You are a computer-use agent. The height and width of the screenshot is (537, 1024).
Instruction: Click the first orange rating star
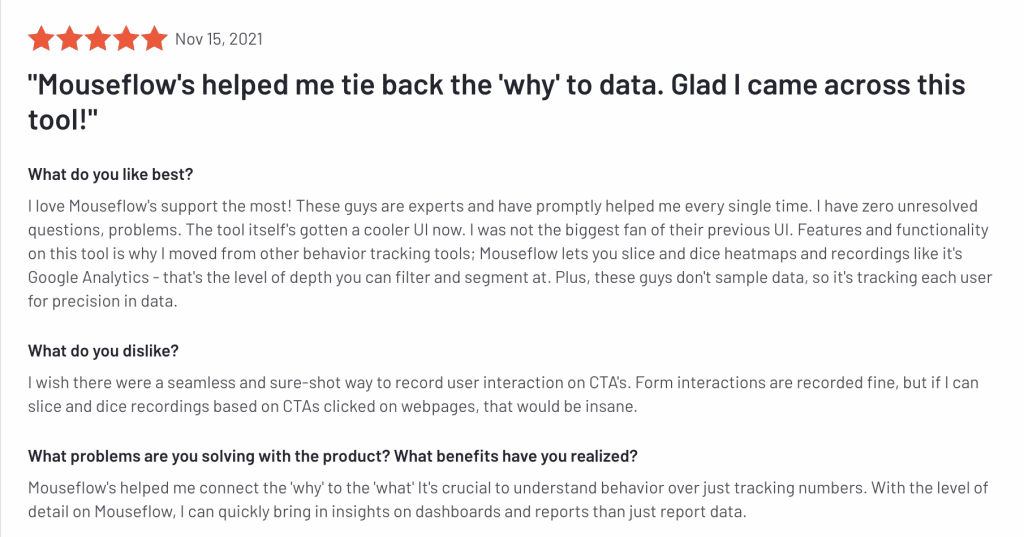(x=42, y=40)
